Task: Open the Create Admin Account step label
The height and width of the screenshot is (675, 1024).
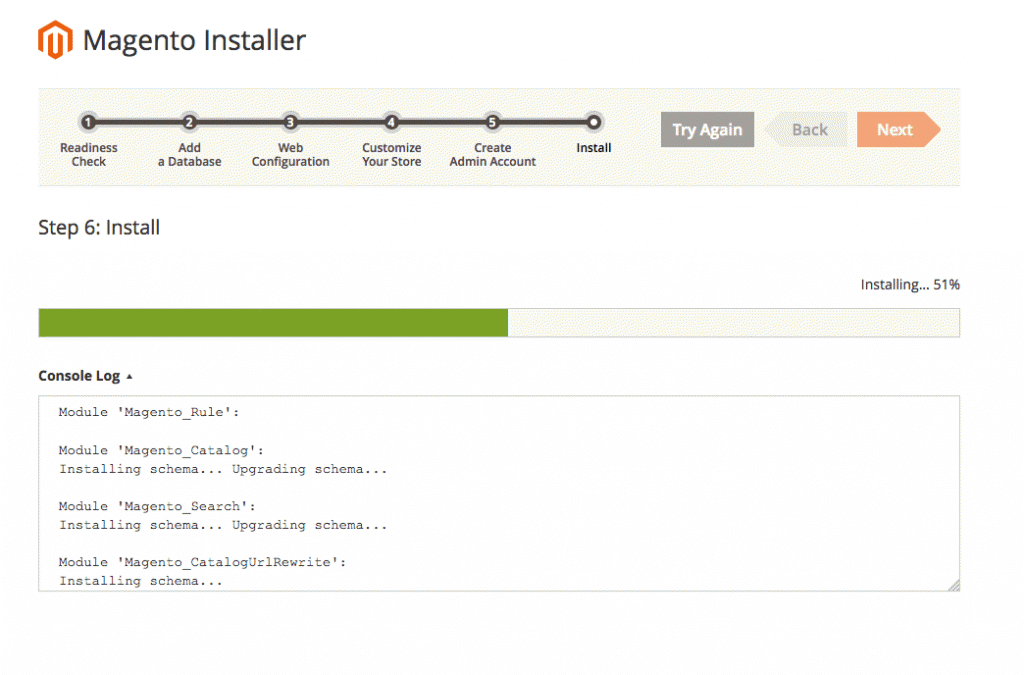Action: tap(492, 155)
